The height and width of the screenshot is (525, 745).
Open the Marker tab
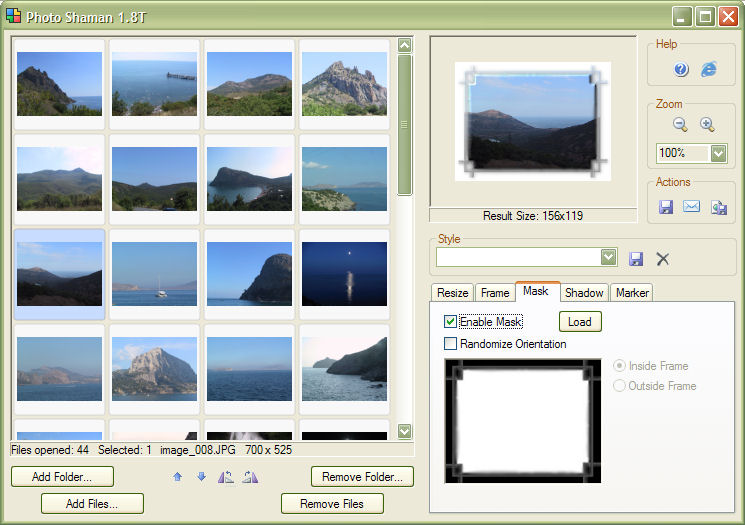tap(632, 293)
